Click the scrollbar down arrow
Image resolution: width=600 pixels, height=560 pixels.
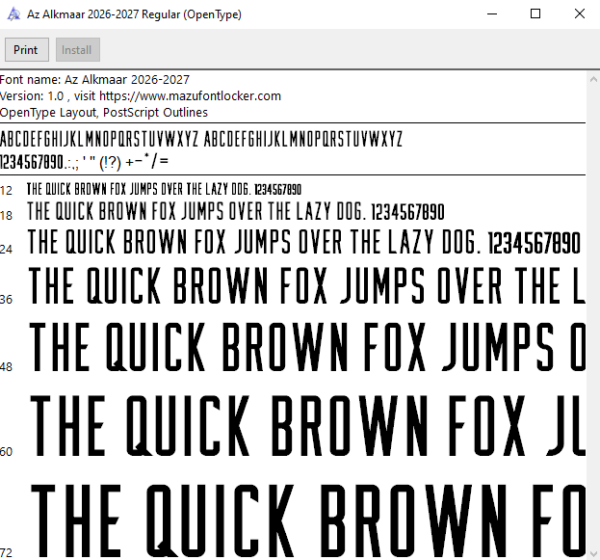click(x=593, y=553)
